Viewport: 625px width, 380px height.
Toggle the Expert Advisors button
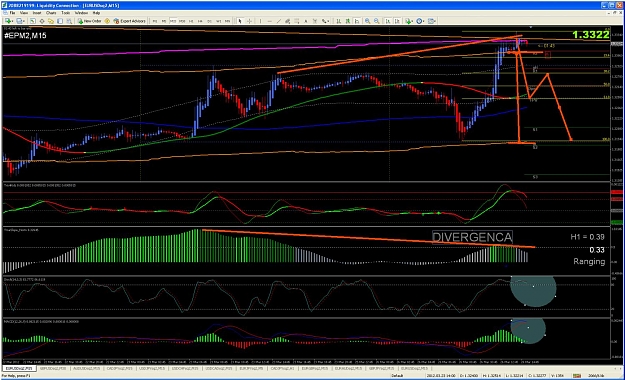130,21
